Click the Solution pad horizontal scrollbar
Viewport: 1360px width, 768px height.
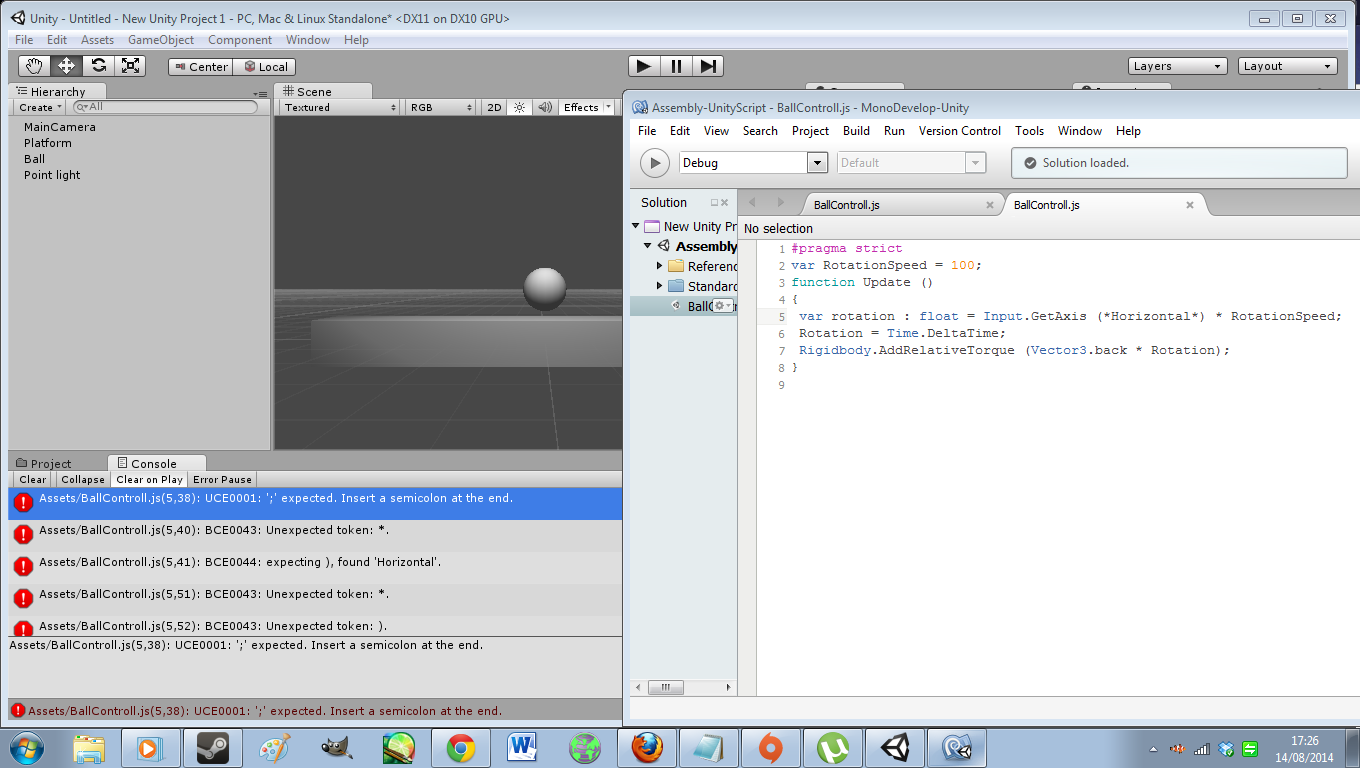(664, 688)
